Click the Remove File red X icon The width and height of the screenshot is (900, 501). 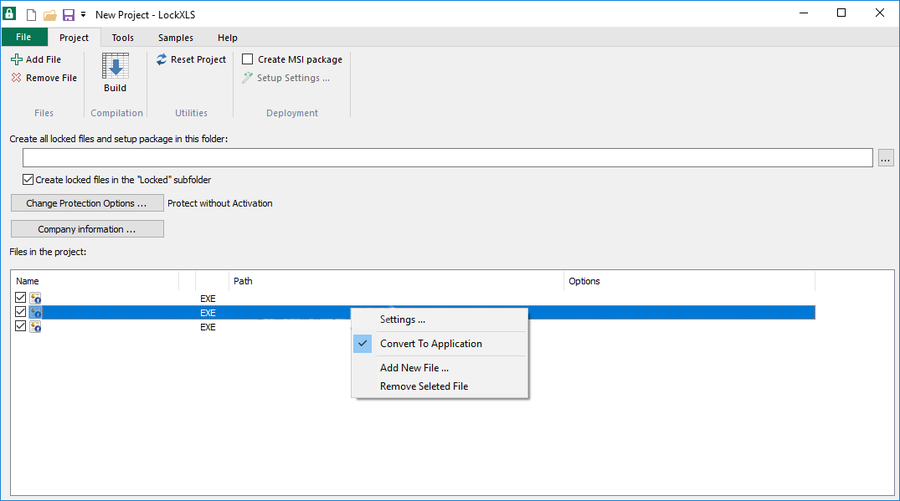pyautogui.click(x=16, y=78)
